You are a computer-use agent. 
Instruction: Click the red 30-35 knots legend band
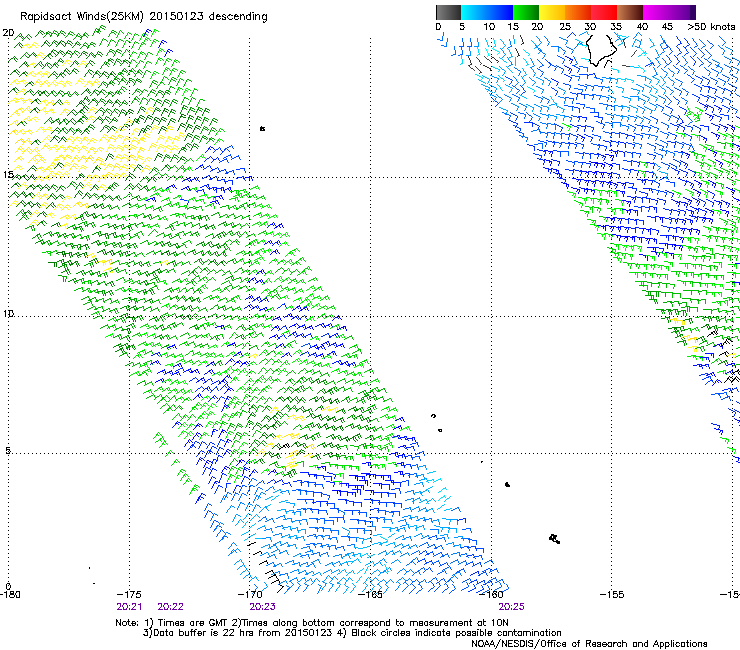pyautogui.click(x=604, y=12)
